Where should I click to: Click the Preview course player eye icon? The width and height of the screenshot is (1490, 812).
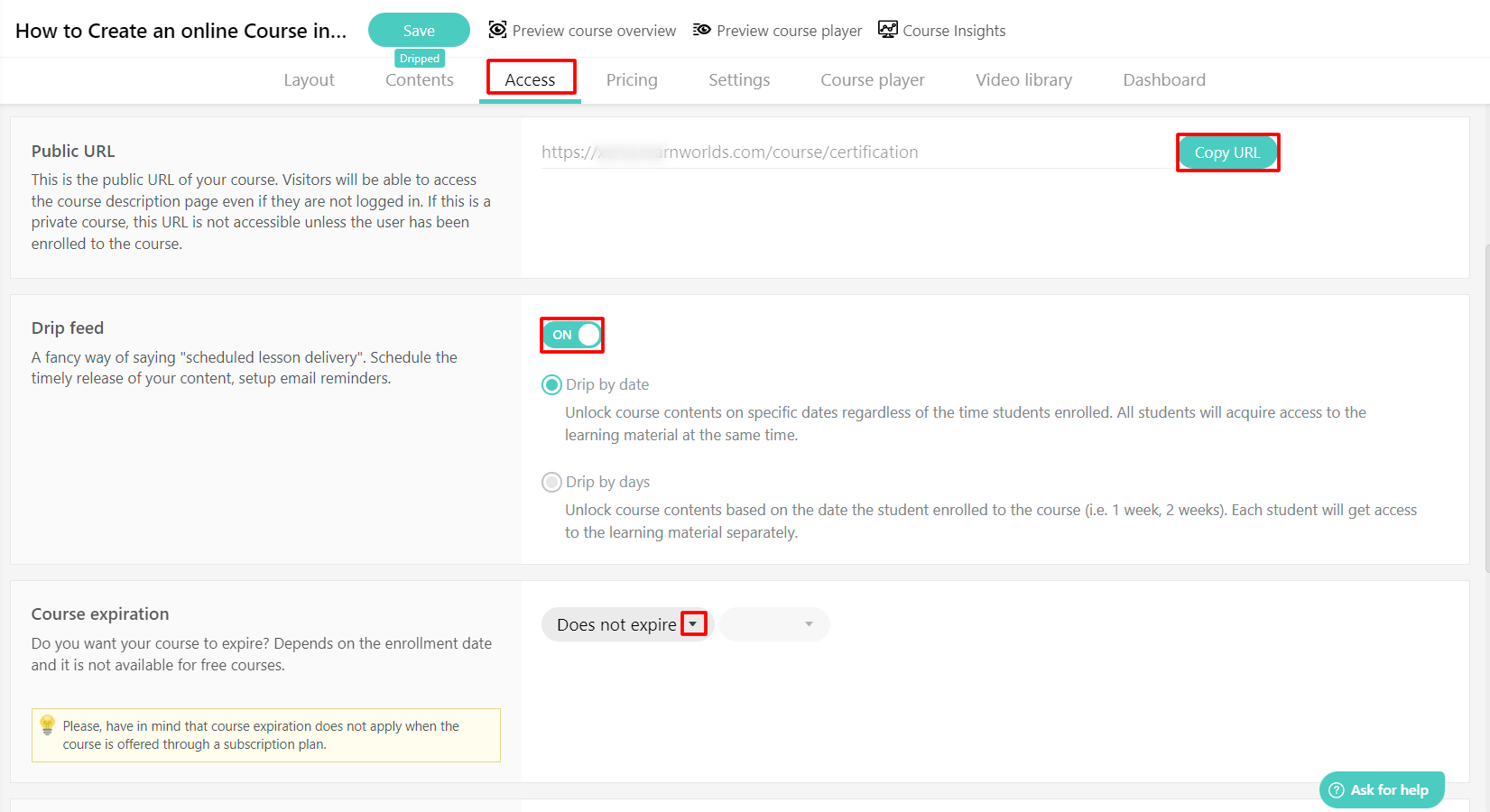click(701, 30)
